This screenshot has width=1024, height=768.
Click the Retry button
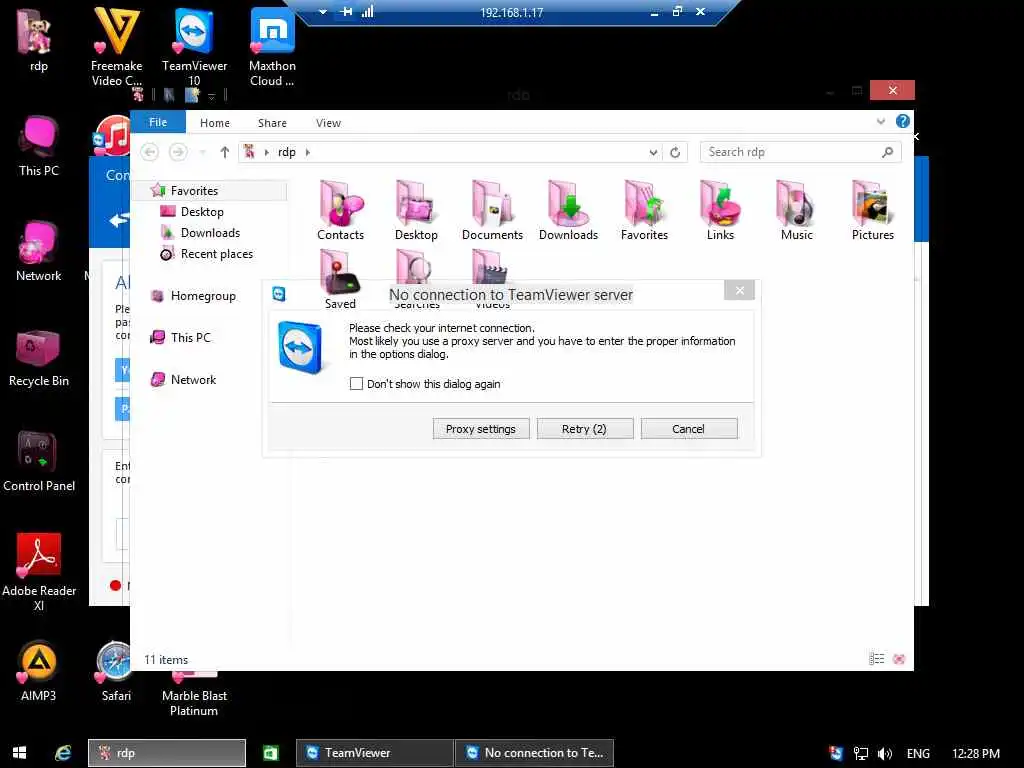584,429
